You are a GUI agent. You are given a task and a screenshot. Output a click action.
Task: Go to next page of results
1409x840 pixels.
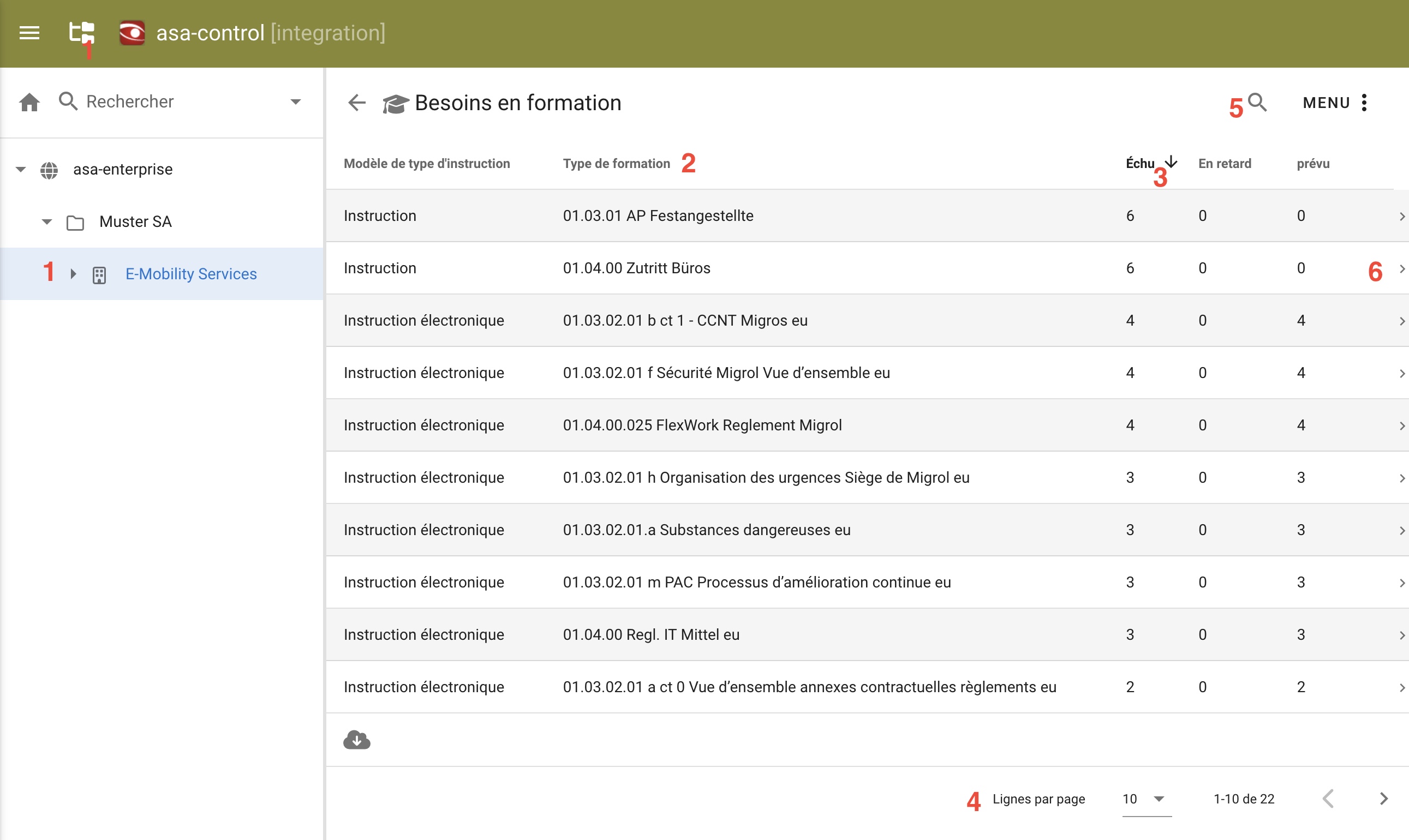coord(1383,799)
